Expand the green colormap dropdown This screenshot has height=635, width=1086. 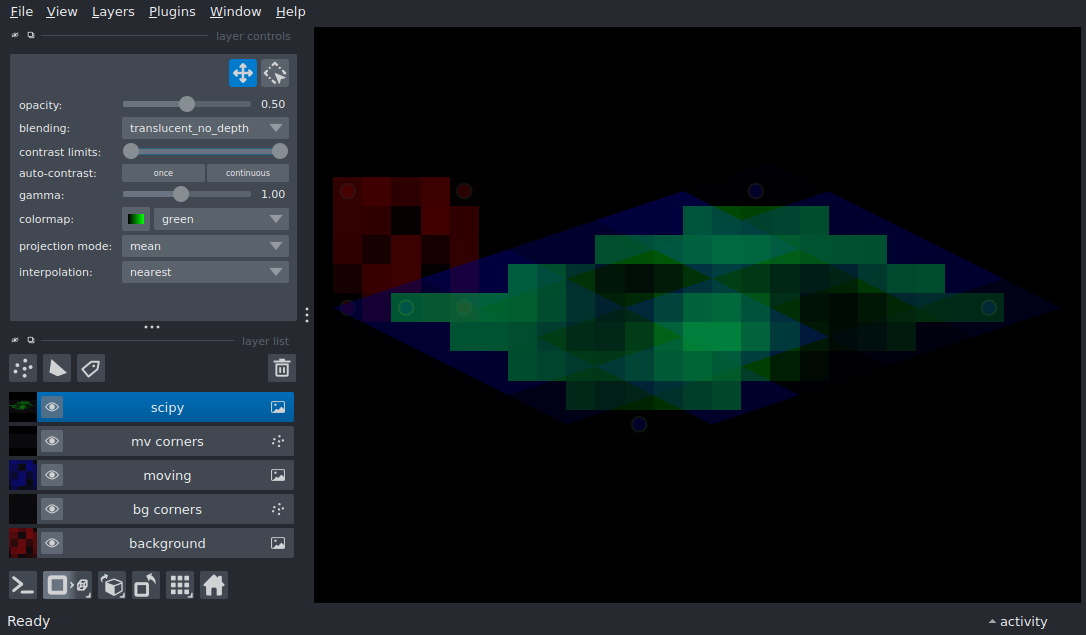[x=221, y=219]
